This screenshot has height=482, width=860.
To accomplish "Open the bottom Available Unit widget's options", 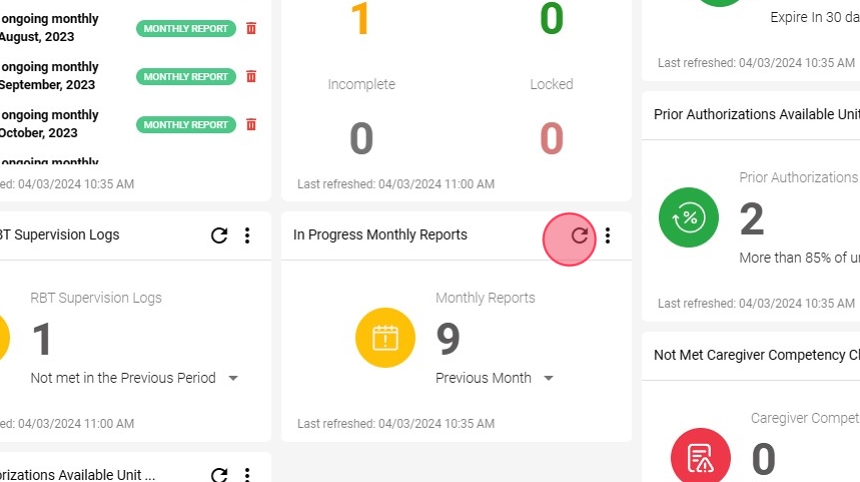I will pos(247,475).
